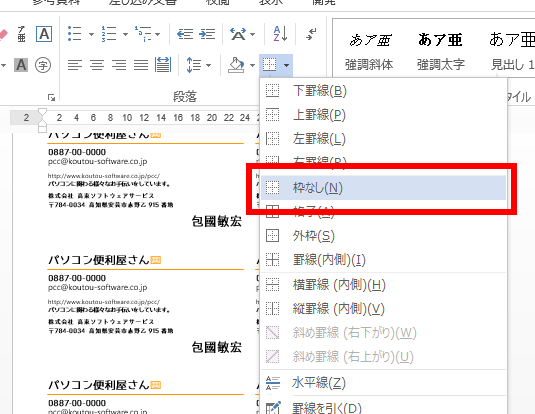Click the 枠なし border icon in menu
Image resolution: width=535 pixels, height=414 pixels.
[x=272, y=187]
